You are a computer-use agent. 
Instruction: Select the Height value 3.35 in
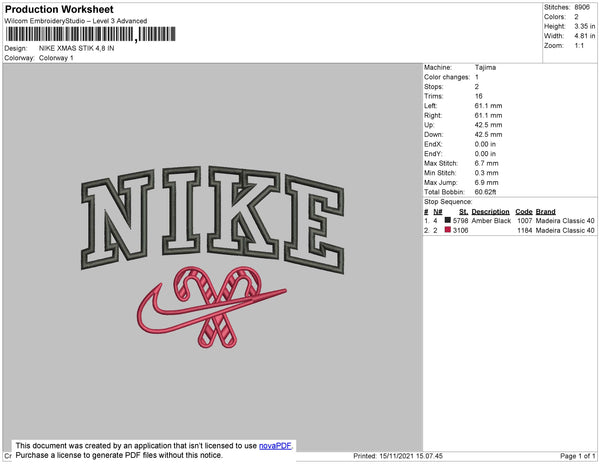585,26
